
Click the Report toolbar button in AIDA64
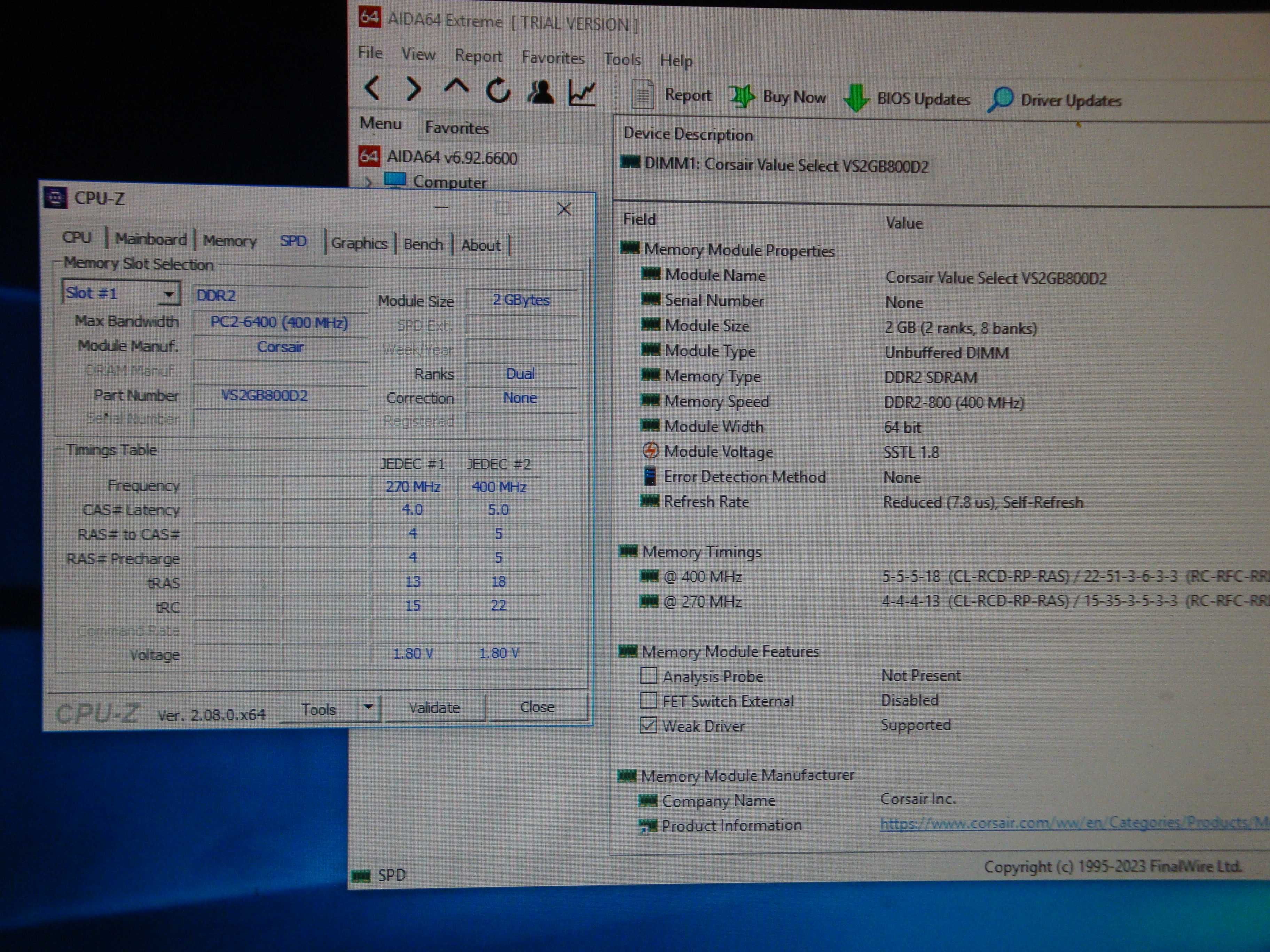(671, 95)
